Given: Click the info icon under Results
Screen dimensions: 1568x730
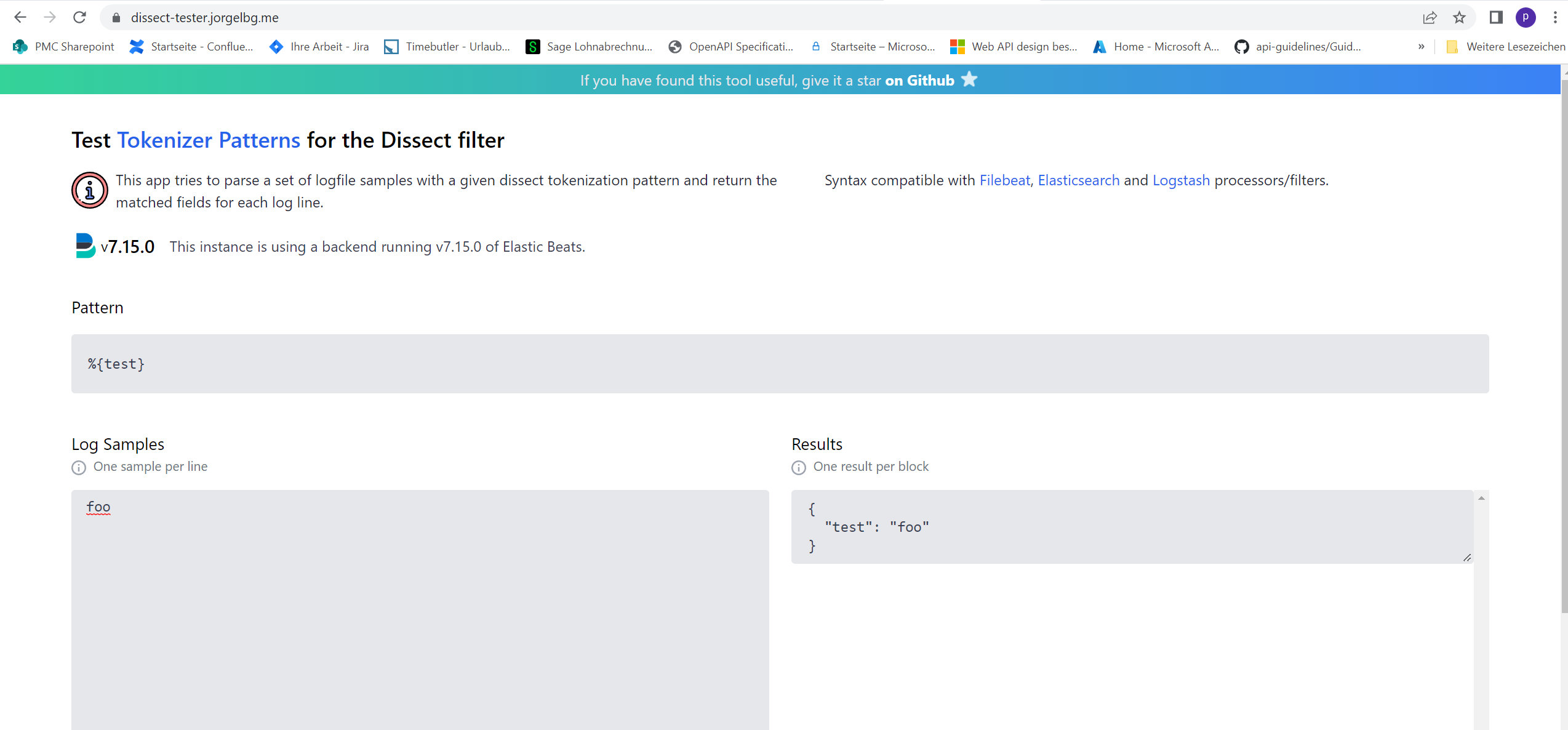Looking at the screenshot, I should (798, 467).
